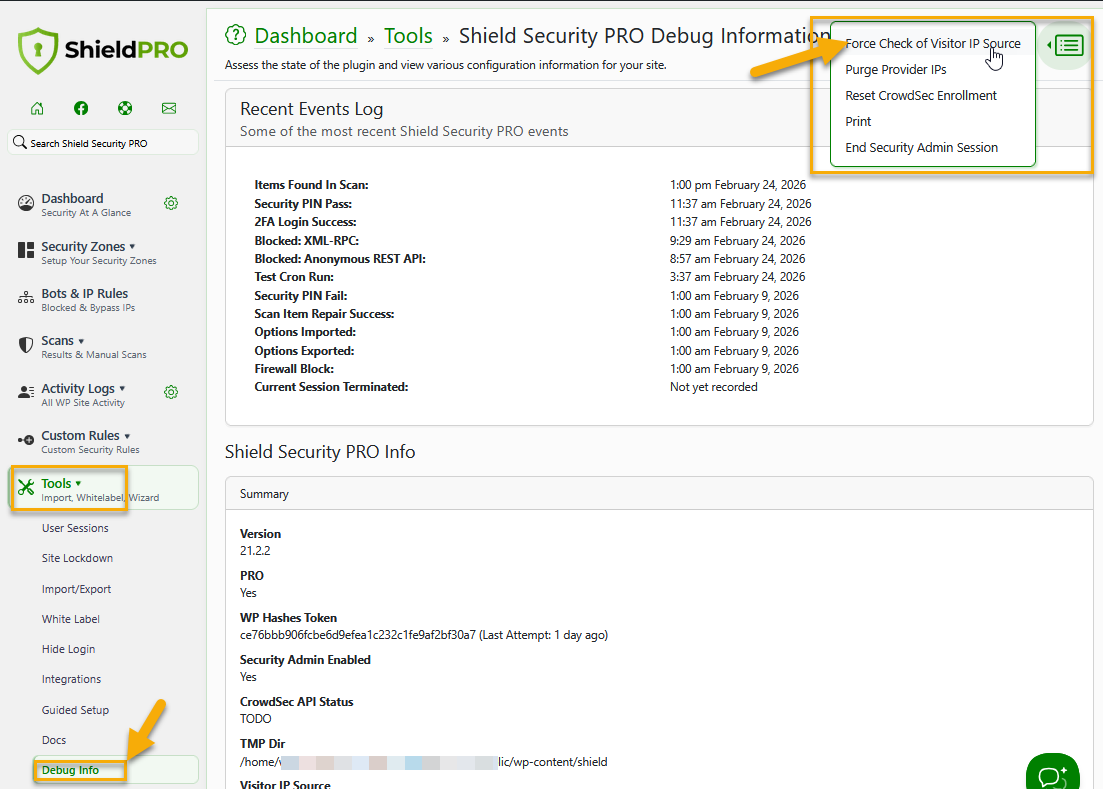The height and width of the screenshot is (789, 1103).
Task: Open Hide Login under Tools
Action: point(68,649)
